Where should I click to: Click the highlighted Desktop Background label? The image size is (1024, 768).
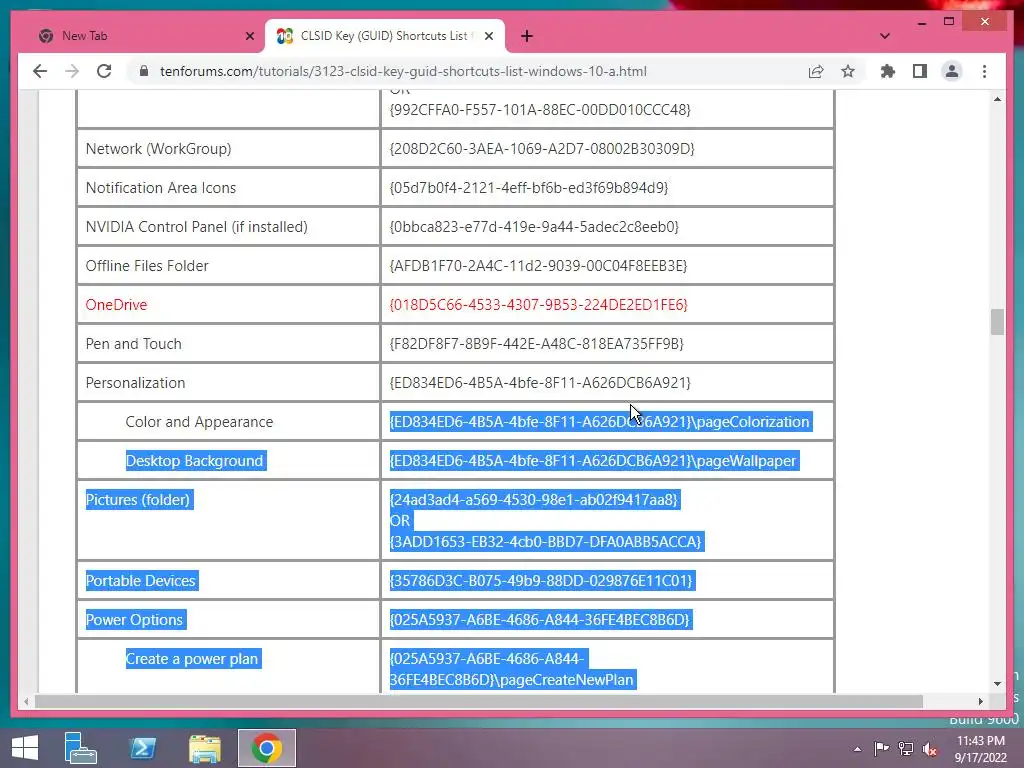click(194, 461)
